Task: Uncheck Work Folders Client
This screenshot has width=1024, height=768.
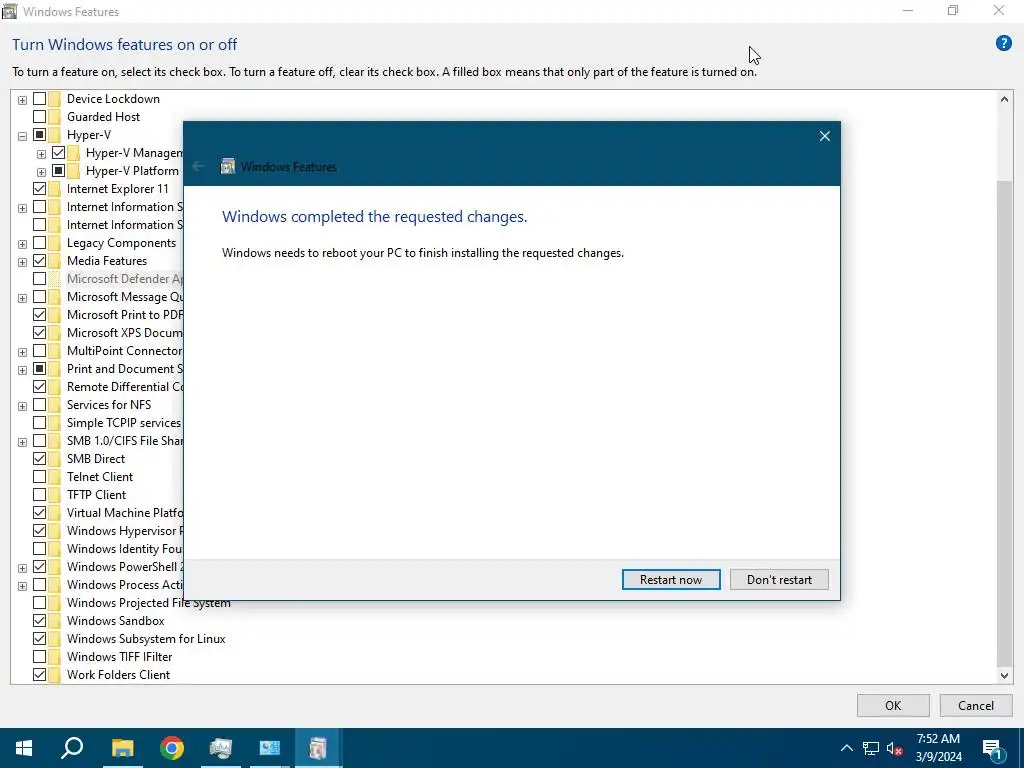Action: pos(39,675)
